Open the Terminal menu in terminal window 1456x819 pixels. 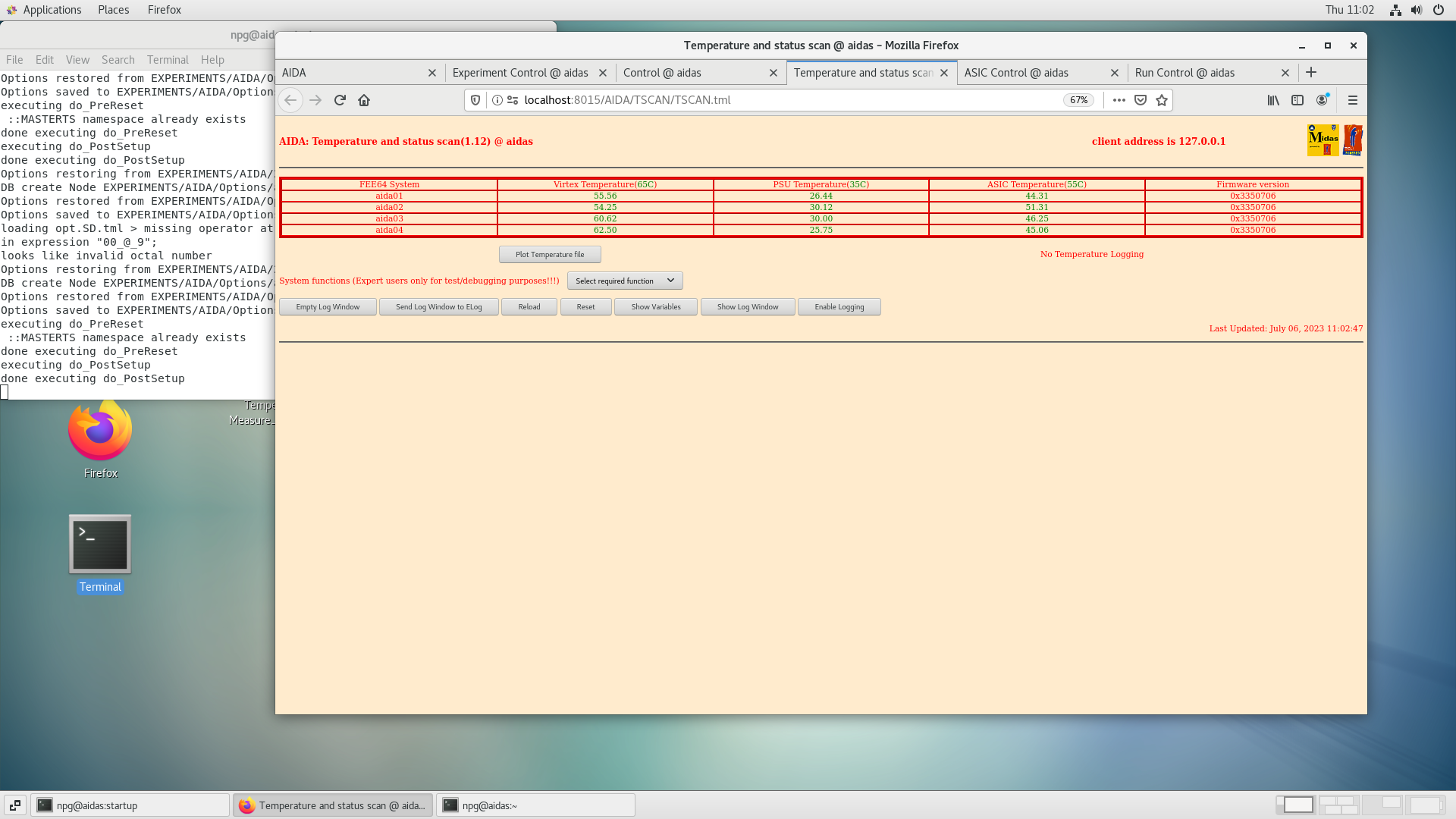[168, 60]
